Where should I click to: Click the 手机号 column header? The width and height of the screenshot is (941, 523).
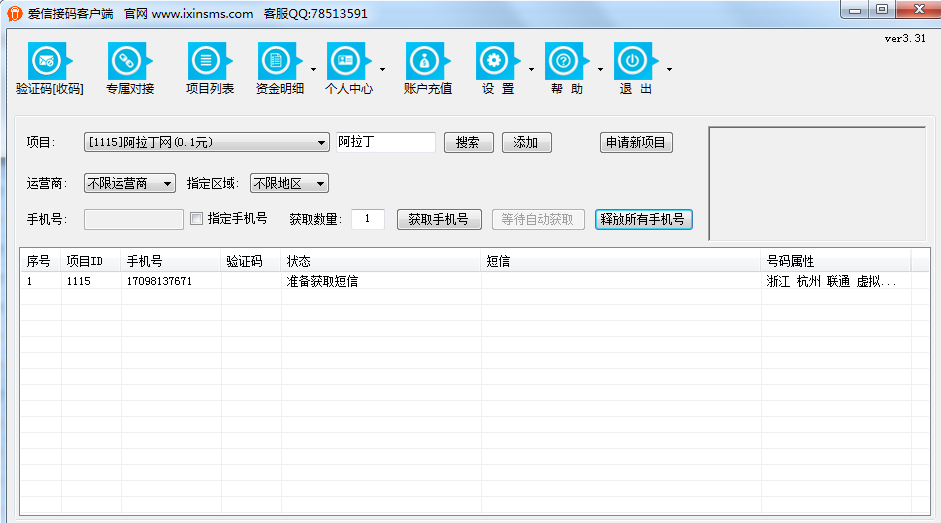(x=170, y=261)
